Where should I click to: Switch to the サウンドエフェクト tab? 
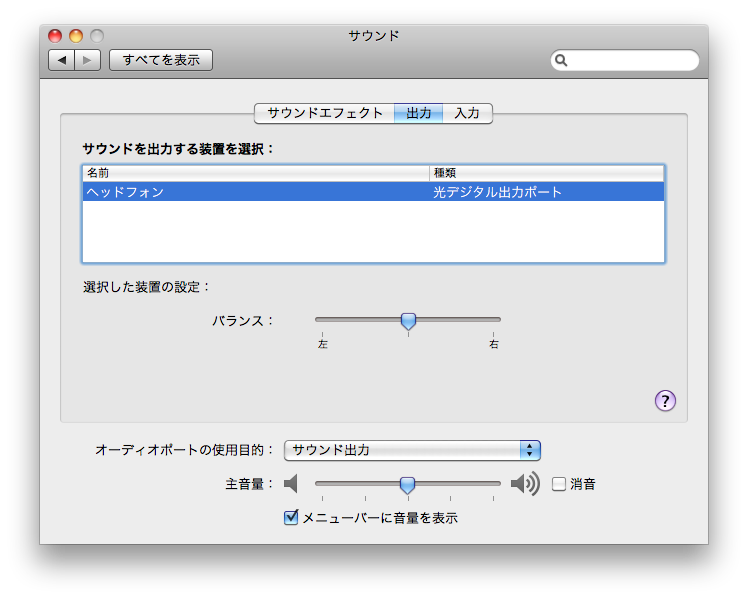click(x=325, y=113)
